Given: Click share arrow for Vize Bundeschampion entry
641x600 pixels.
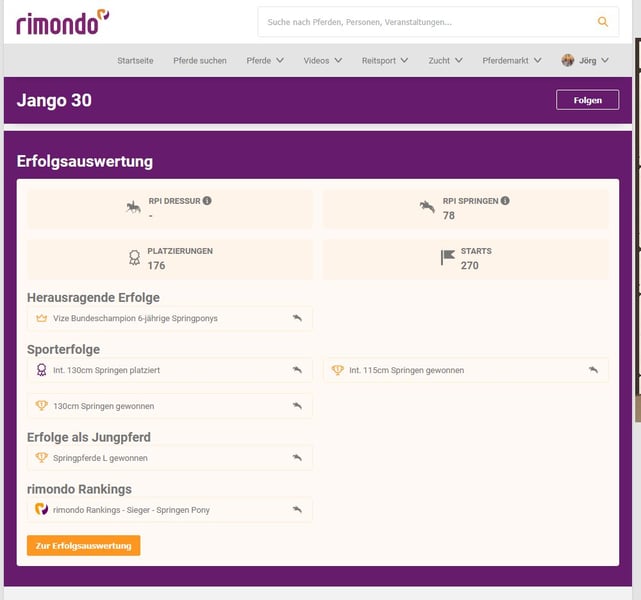Looking at the screenshot, I should point(297,318).
